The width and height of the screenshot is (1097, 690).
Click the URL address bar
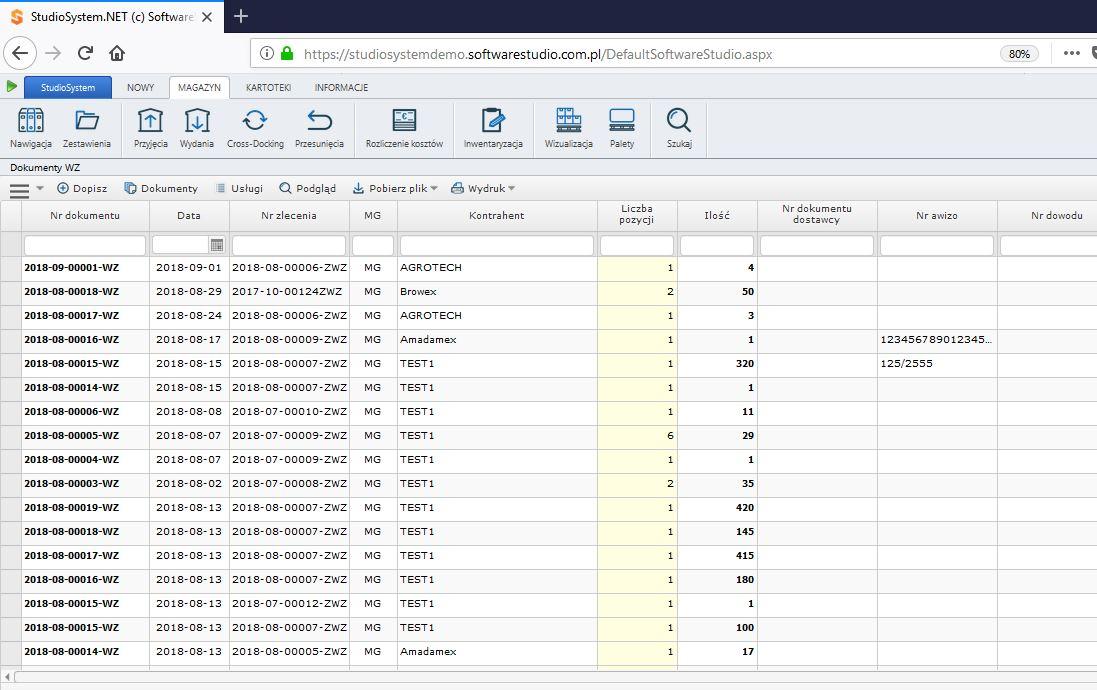(537, 54)
